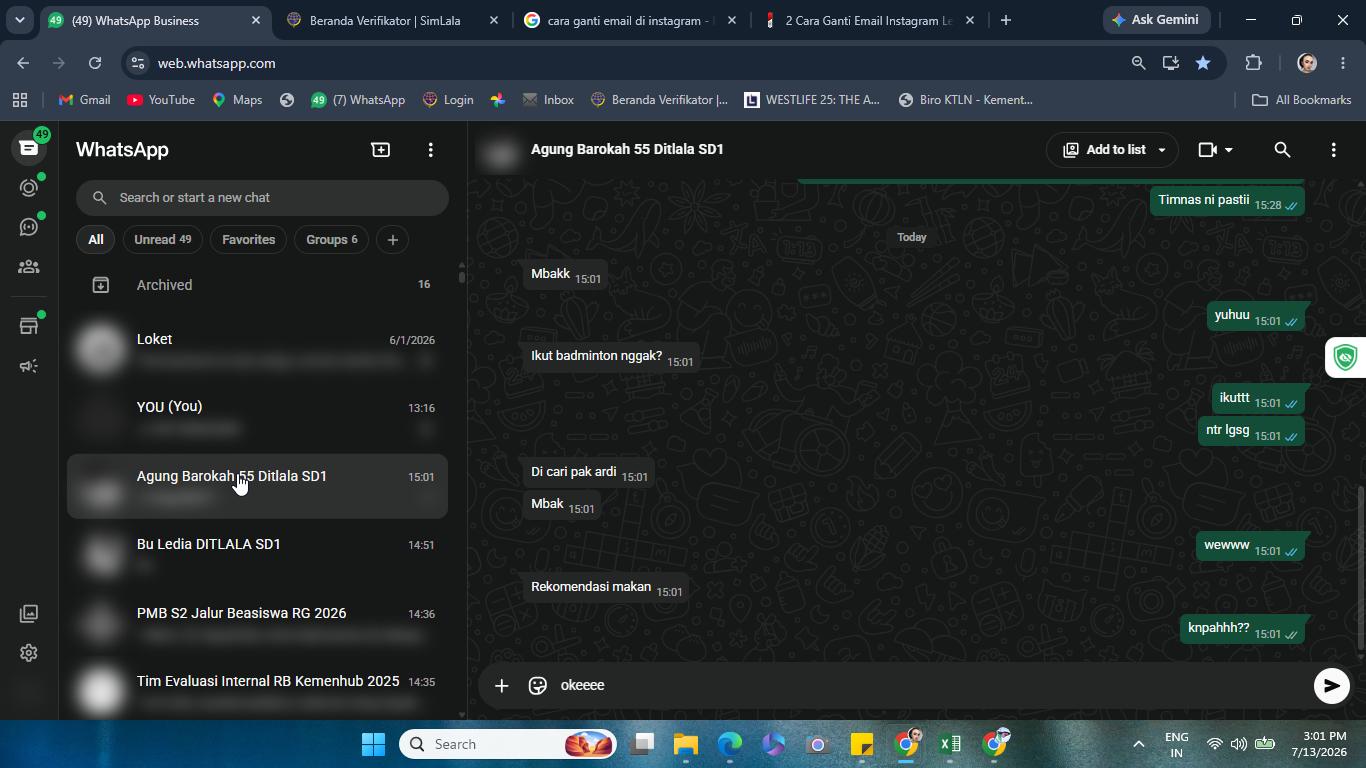The image size is (1366, 768).
Task: Switch to cara ganti email di instagram tab
Action: pyautogui.click(x=629, y=20)
